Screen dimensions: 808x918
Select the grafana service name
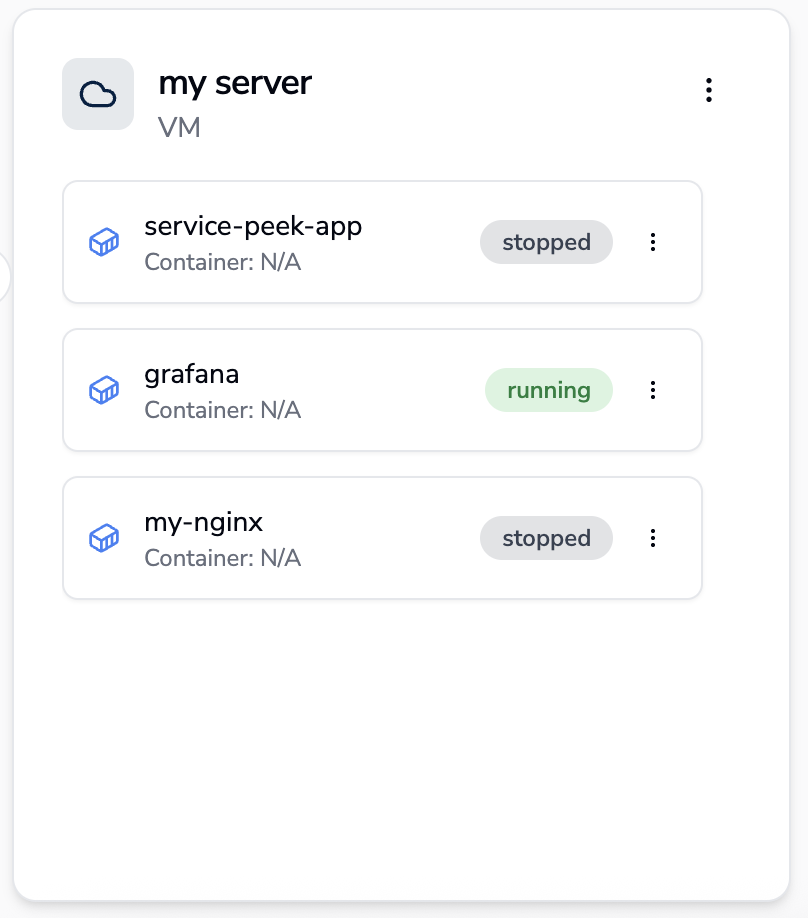pos(192,374)
